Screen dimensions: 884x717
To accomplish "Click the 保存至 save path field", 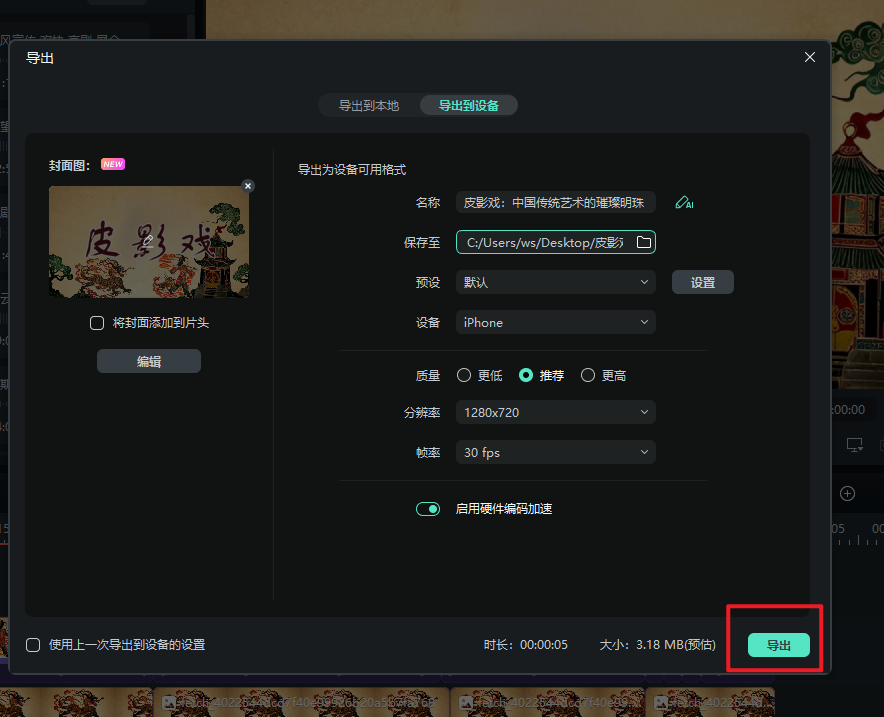I will coord(555,242).
